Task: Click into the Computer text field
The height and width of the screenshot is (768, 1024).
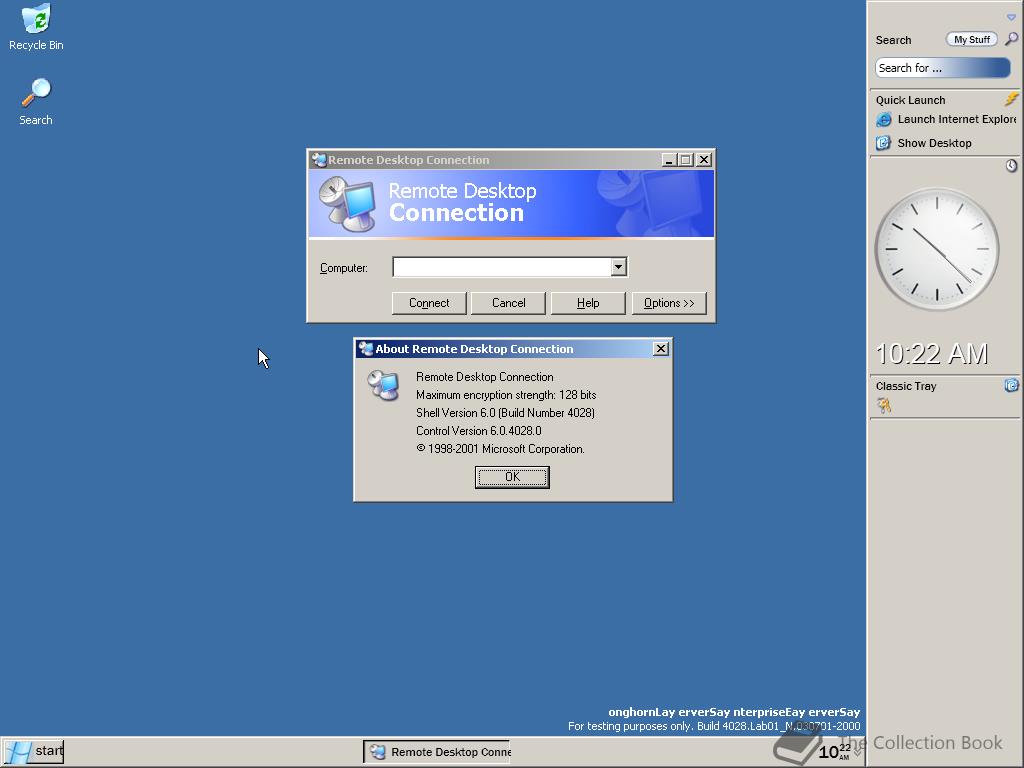Action: pos(502,266)
